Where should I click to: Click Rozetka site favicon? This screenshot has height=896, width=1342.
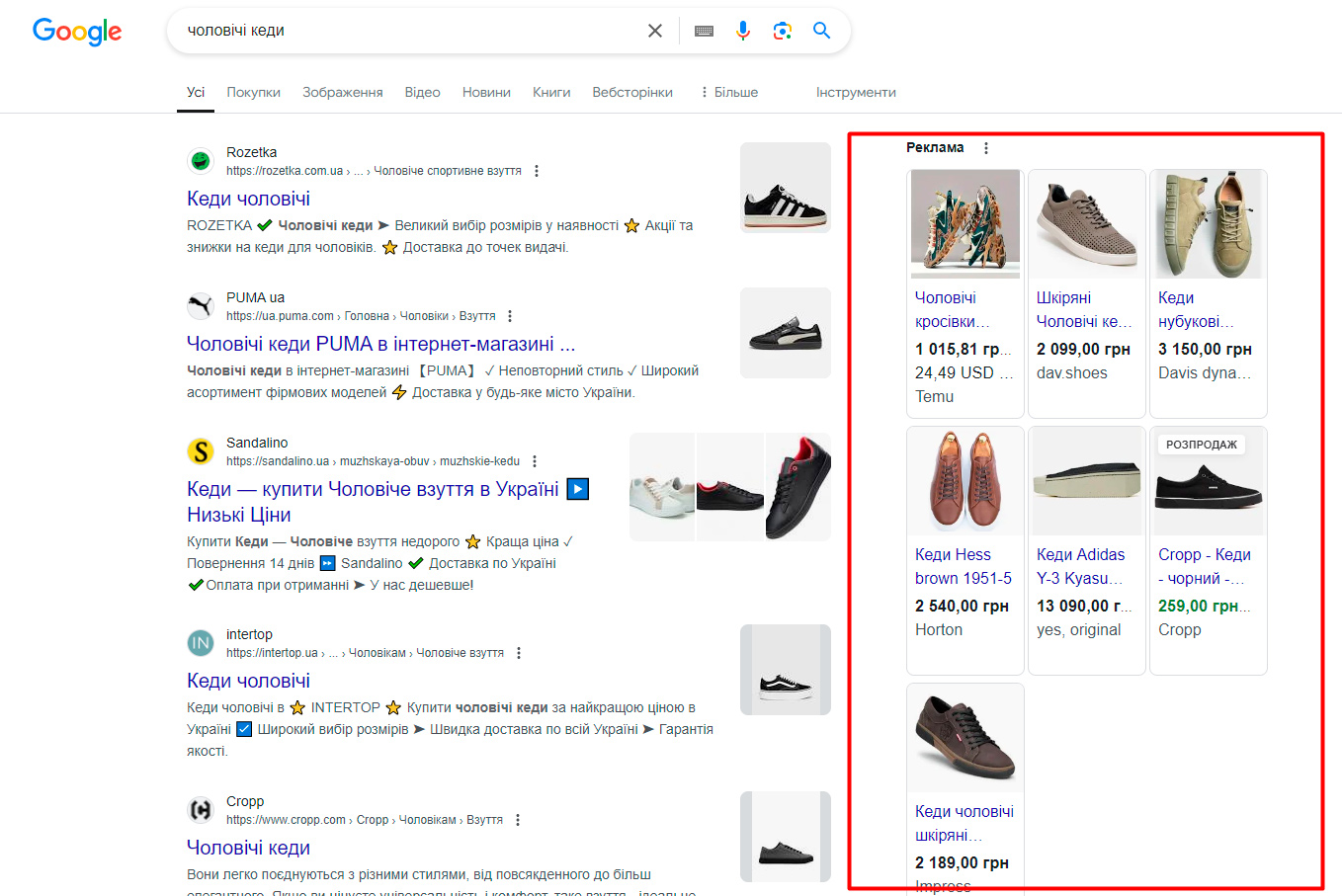point(201,160)
